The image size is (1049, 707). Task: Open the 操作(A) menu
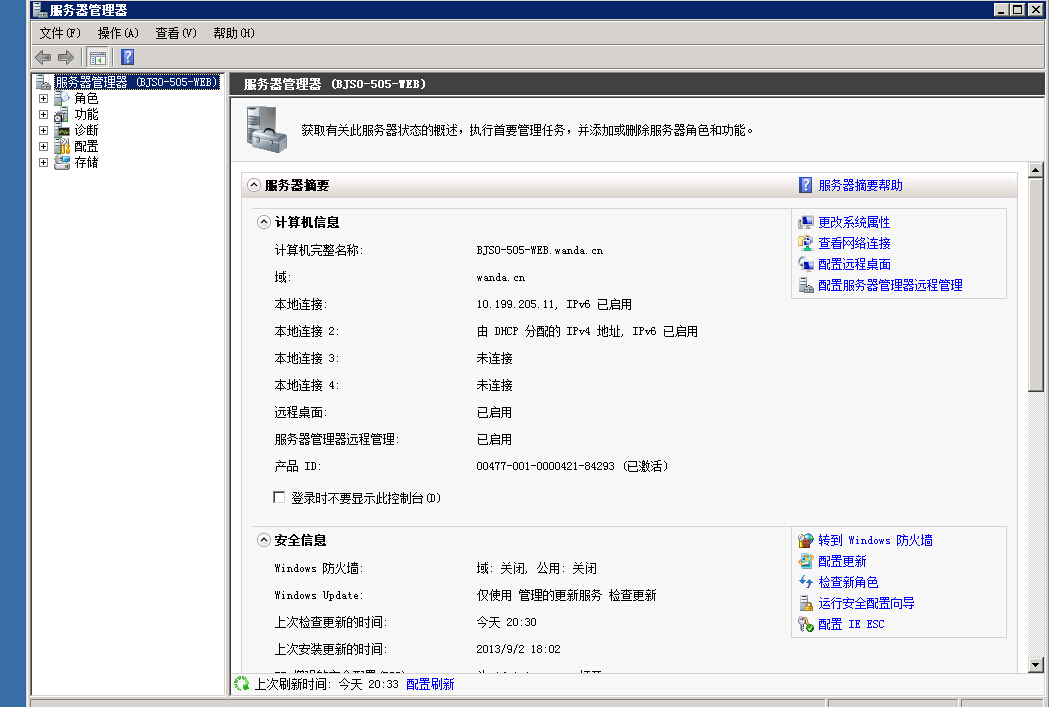[118, 33]
